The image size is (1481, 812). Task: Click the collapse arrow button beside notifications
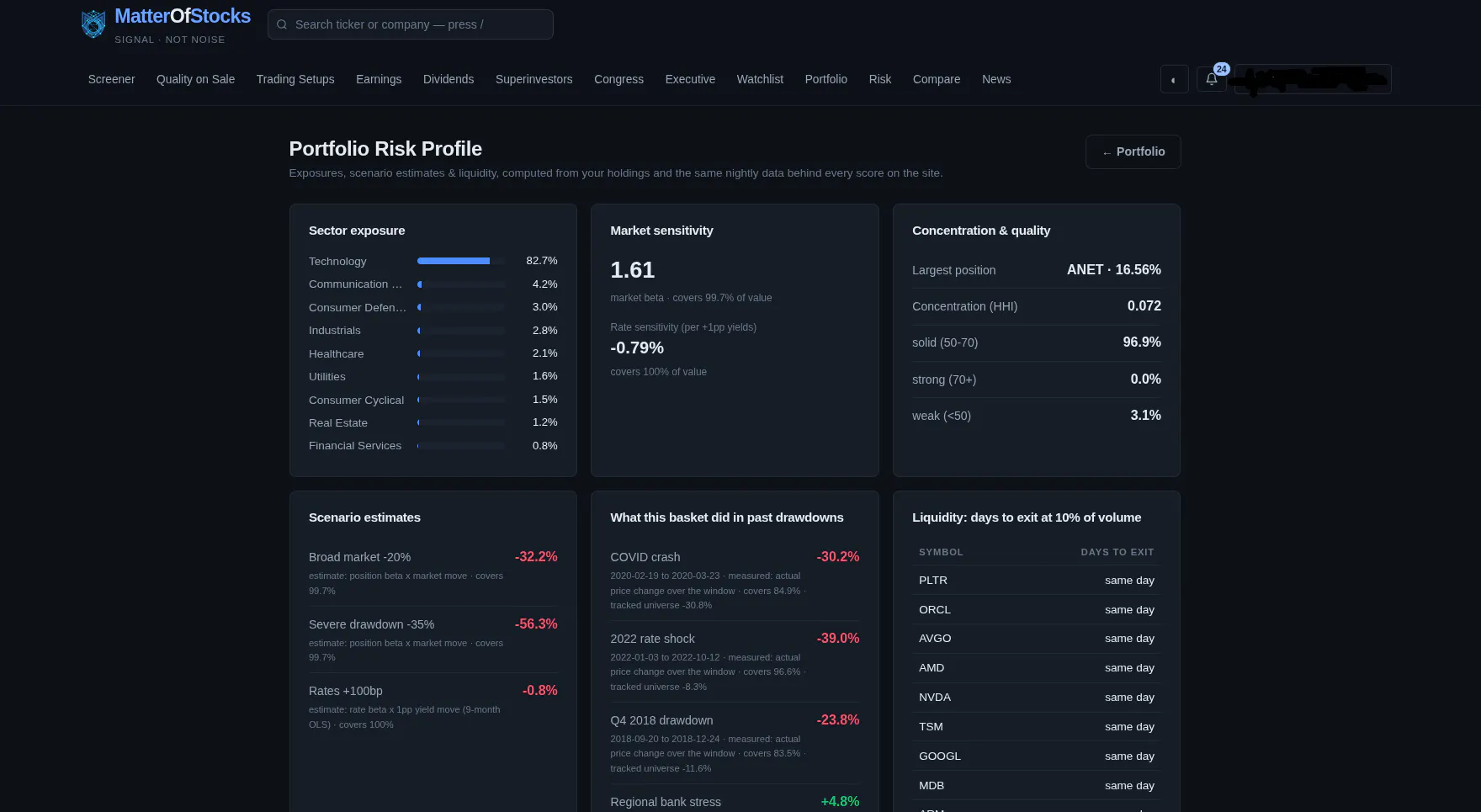[x=1174, y=79]
